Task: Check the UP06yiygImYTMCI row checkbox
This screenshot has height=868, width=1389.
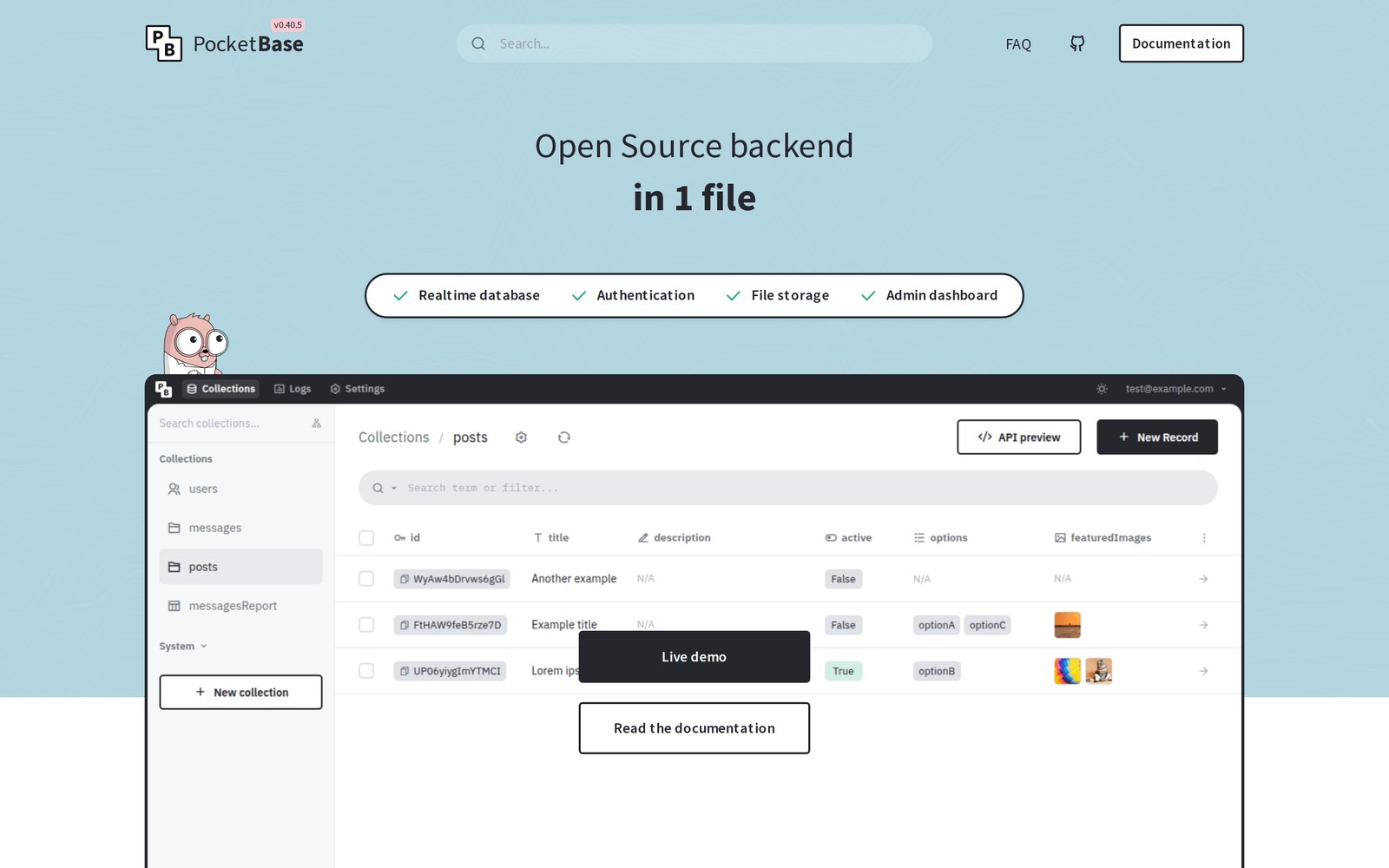Action: (x=366, y=671)
